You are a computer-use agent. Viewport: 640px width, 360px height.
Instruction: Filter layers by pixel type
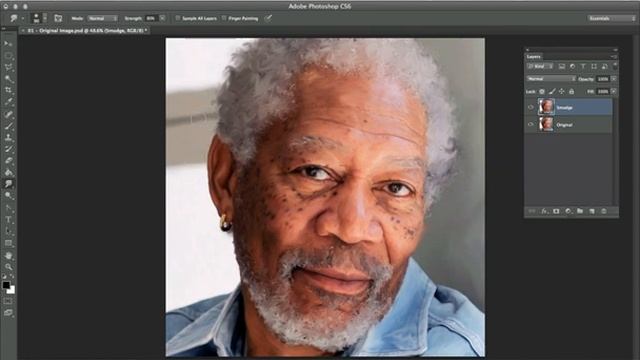point(562,67)
